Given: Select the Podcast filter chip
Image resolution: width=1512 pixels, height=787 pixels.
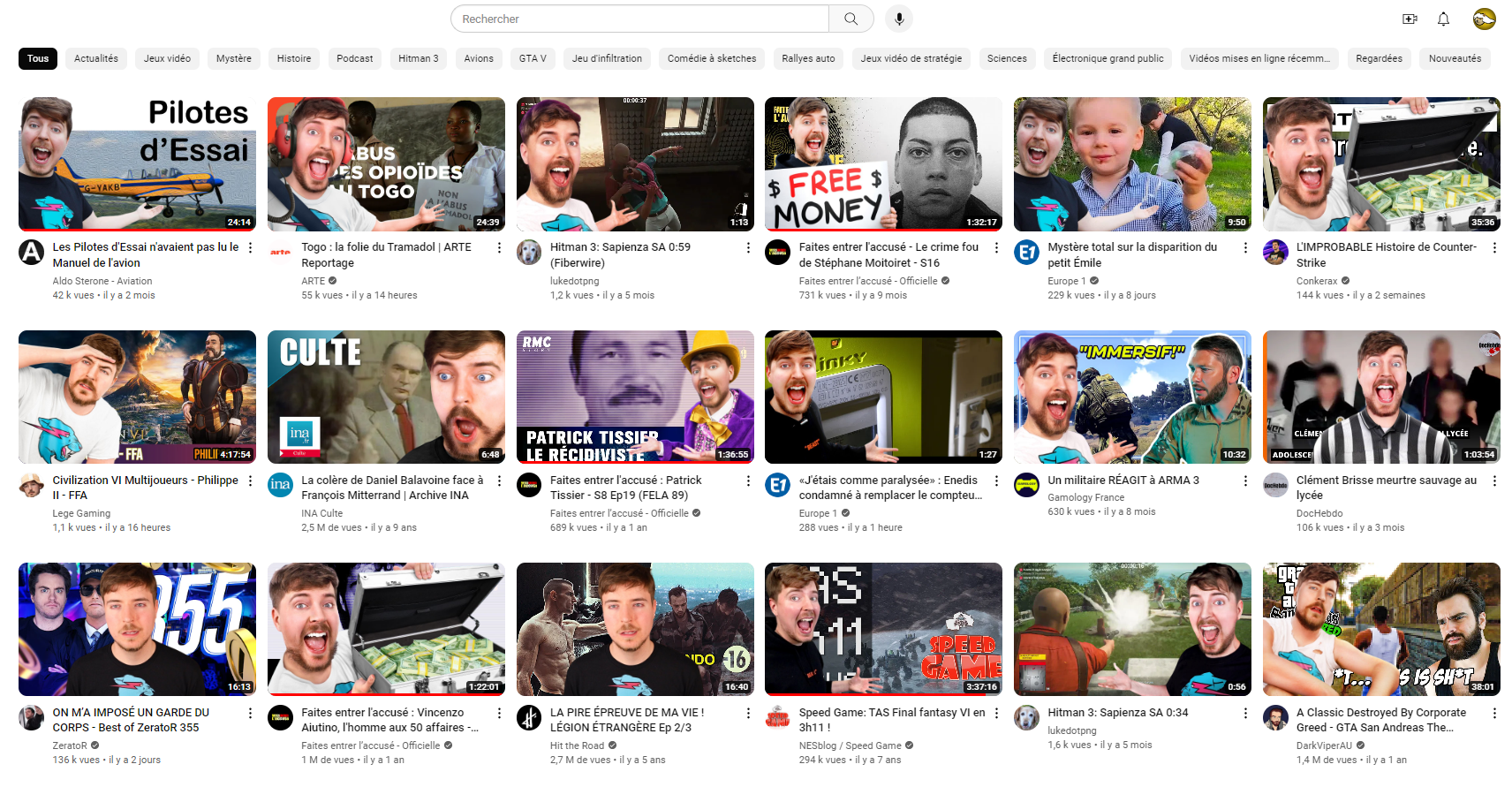Looking at the screenshot, I should coord(354,58).
